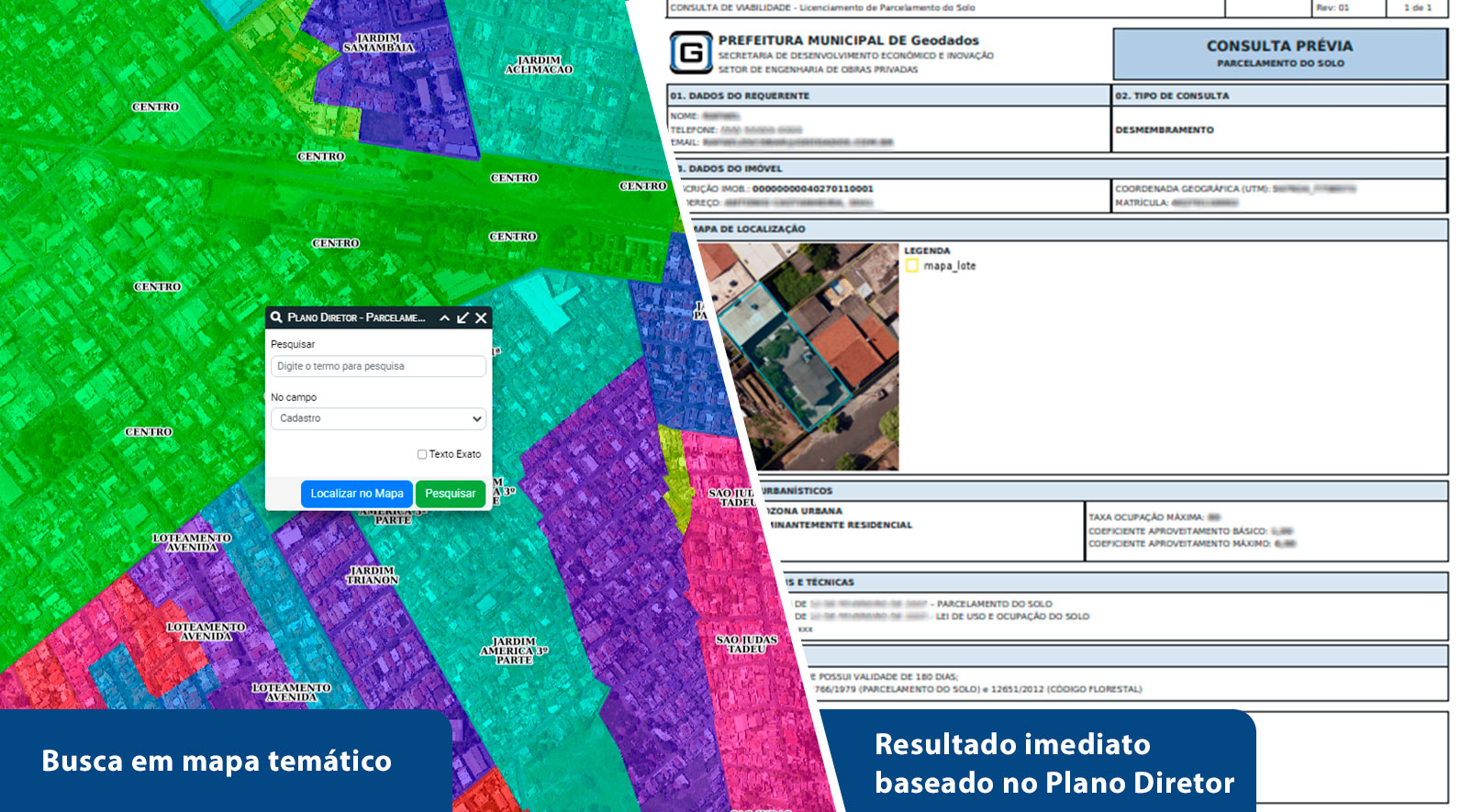The height and width of the screenshot is (812, 1483).
Task: Open the 'No campo' Cadastro dropdown
Action: pyautogui.click(x=378, y=418)
